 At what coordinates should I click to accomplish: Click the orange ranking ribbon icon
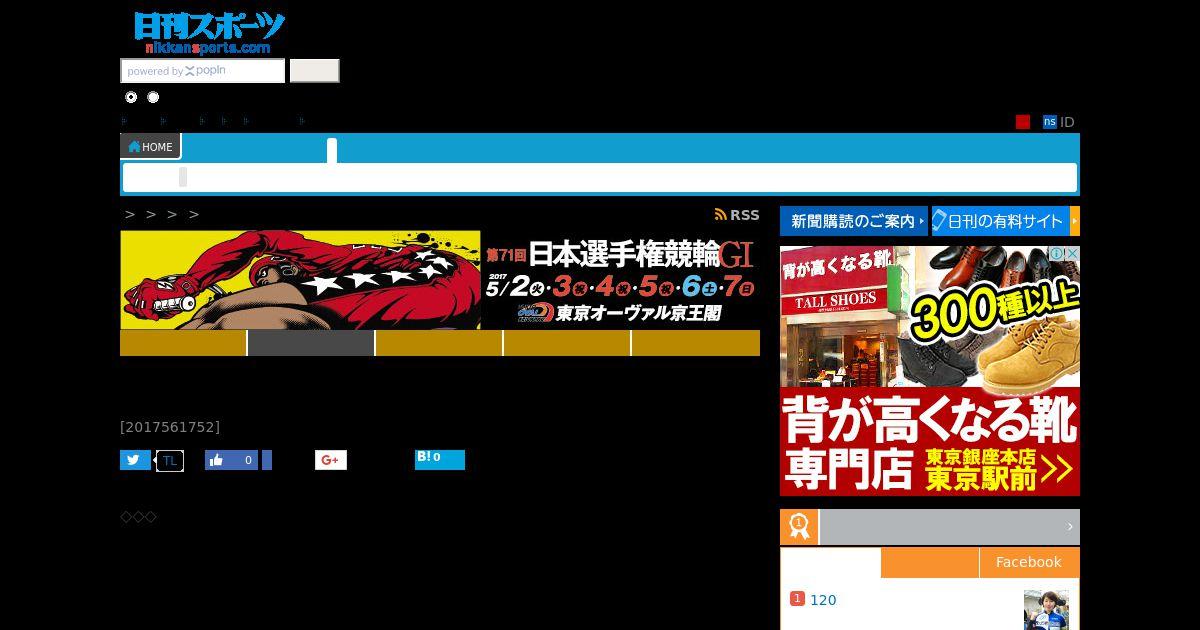pyautogui.click(x=799, y=527)
